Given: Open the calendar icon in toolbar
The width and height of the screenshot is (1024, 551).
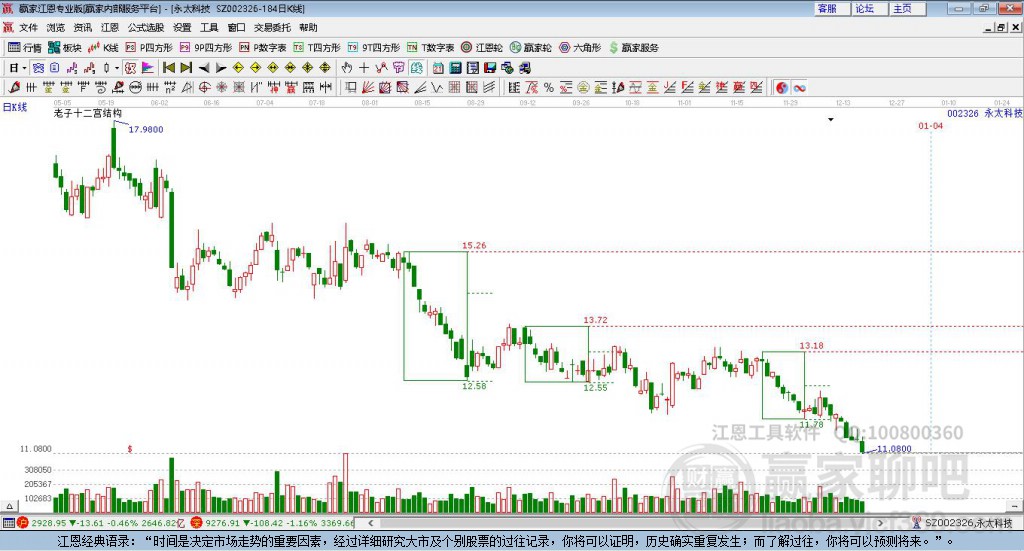Looking at the screenshot, I should coord(438,68).
